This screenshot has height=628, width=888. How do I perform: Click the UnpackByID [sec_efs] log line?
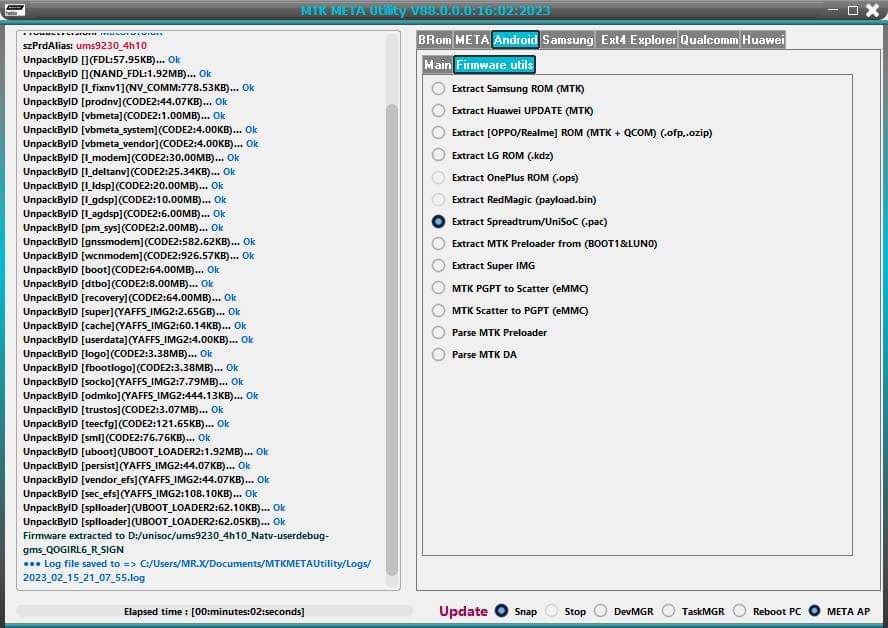tap(140, 493)
